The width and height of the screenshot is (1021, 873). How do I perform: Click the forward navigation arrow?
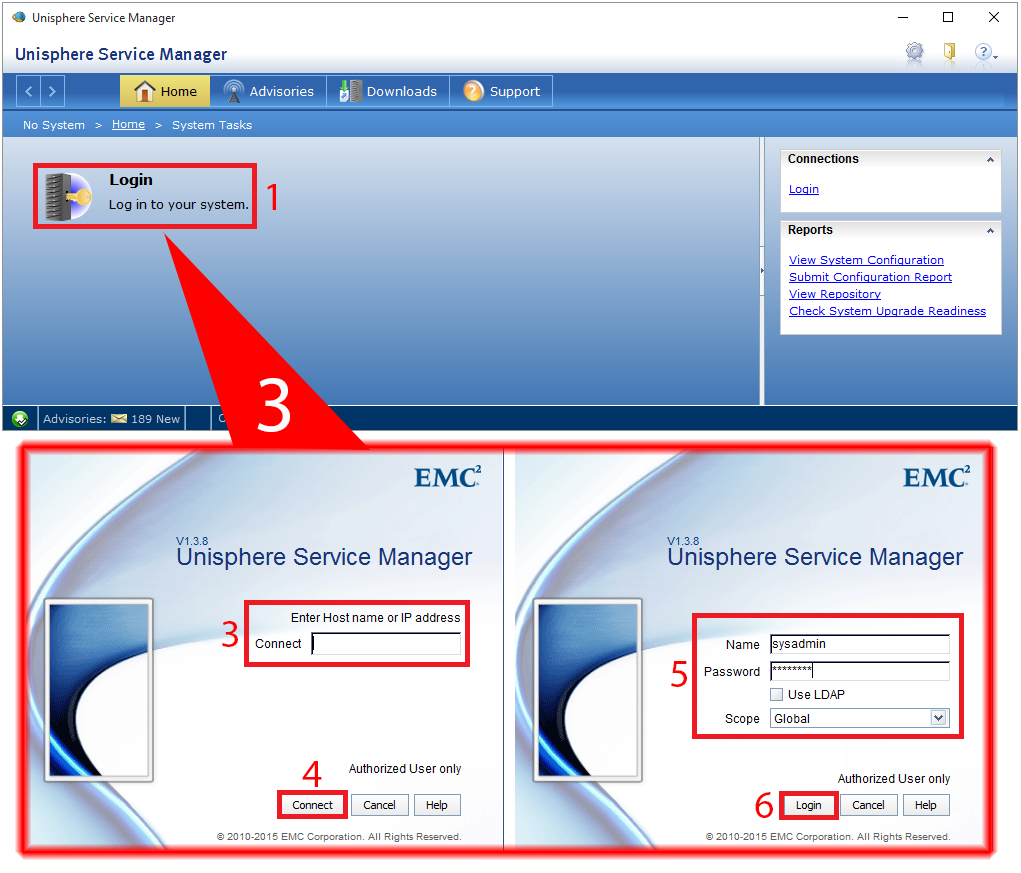coord(53,90)
